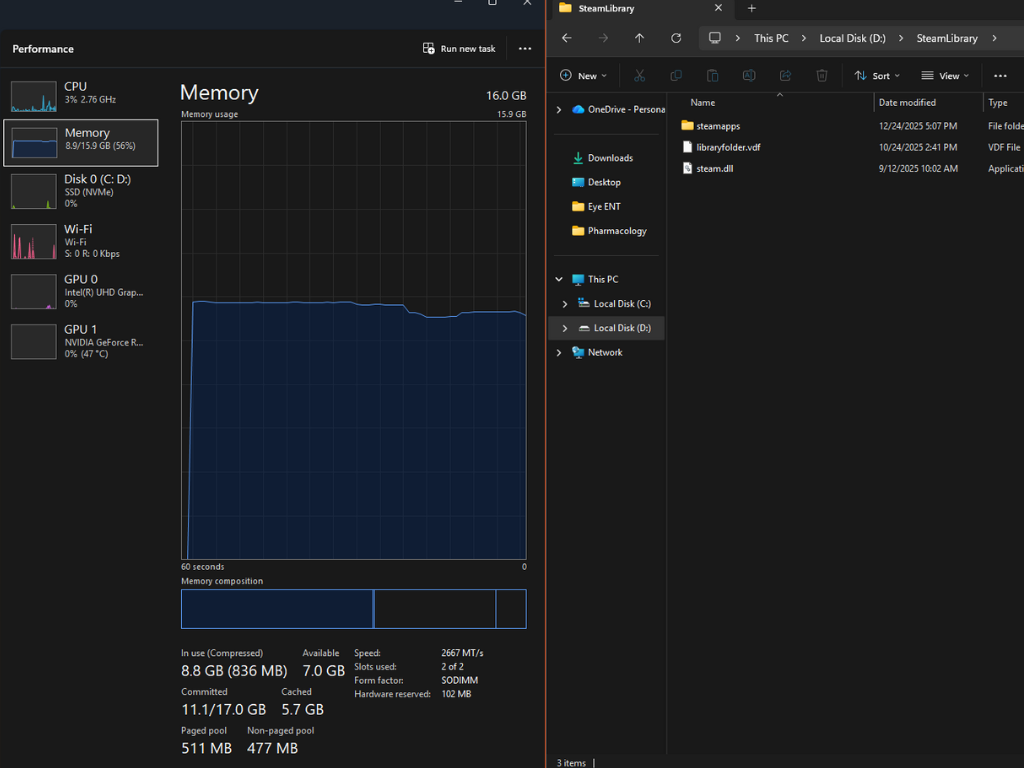Navigate up one folder level
The width and height of the screenshot is (1024, 768).
639,38
